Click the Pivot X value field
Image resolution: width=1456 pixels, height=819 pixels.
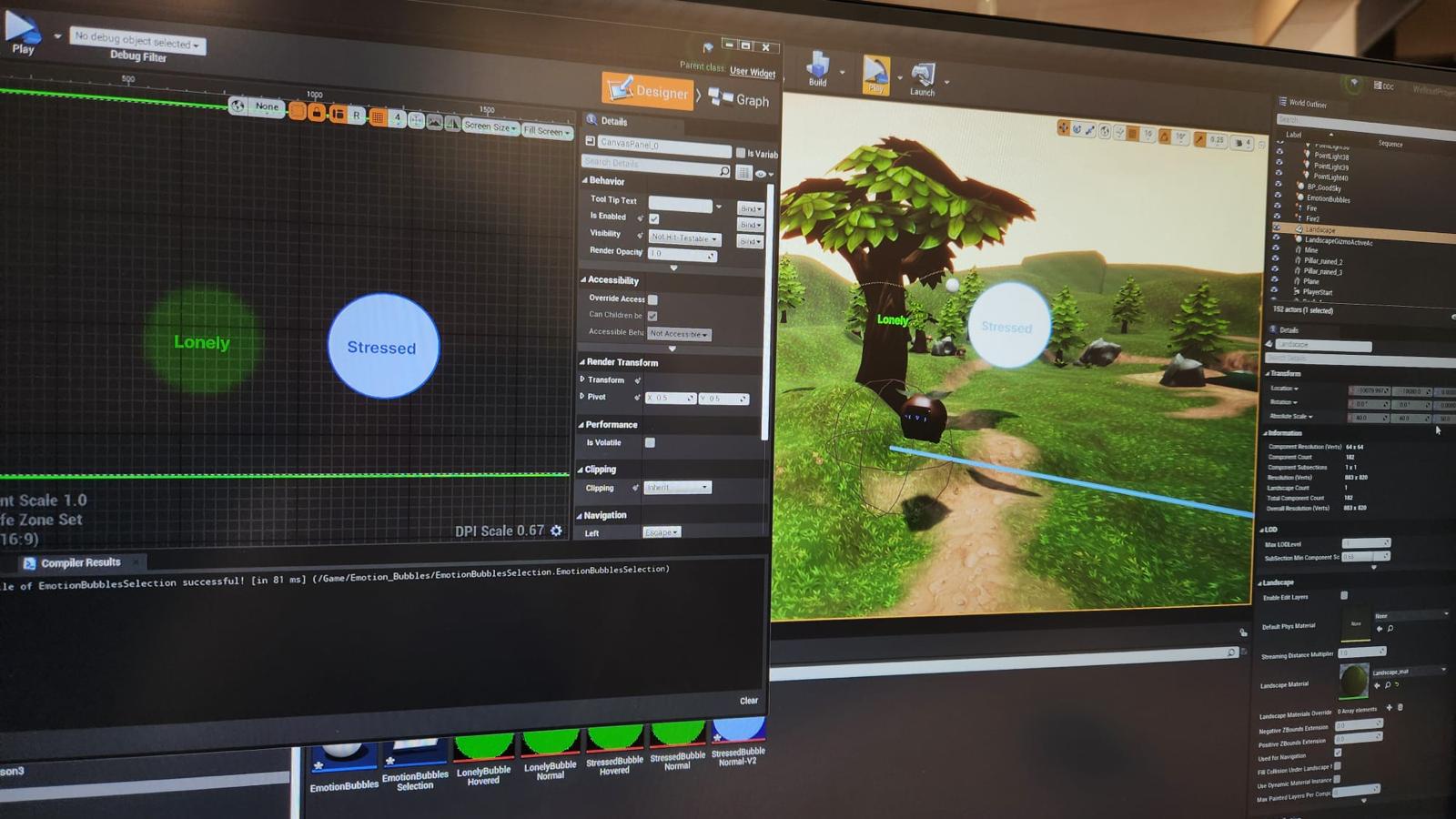pyautogui.click(x=671, y=398)
